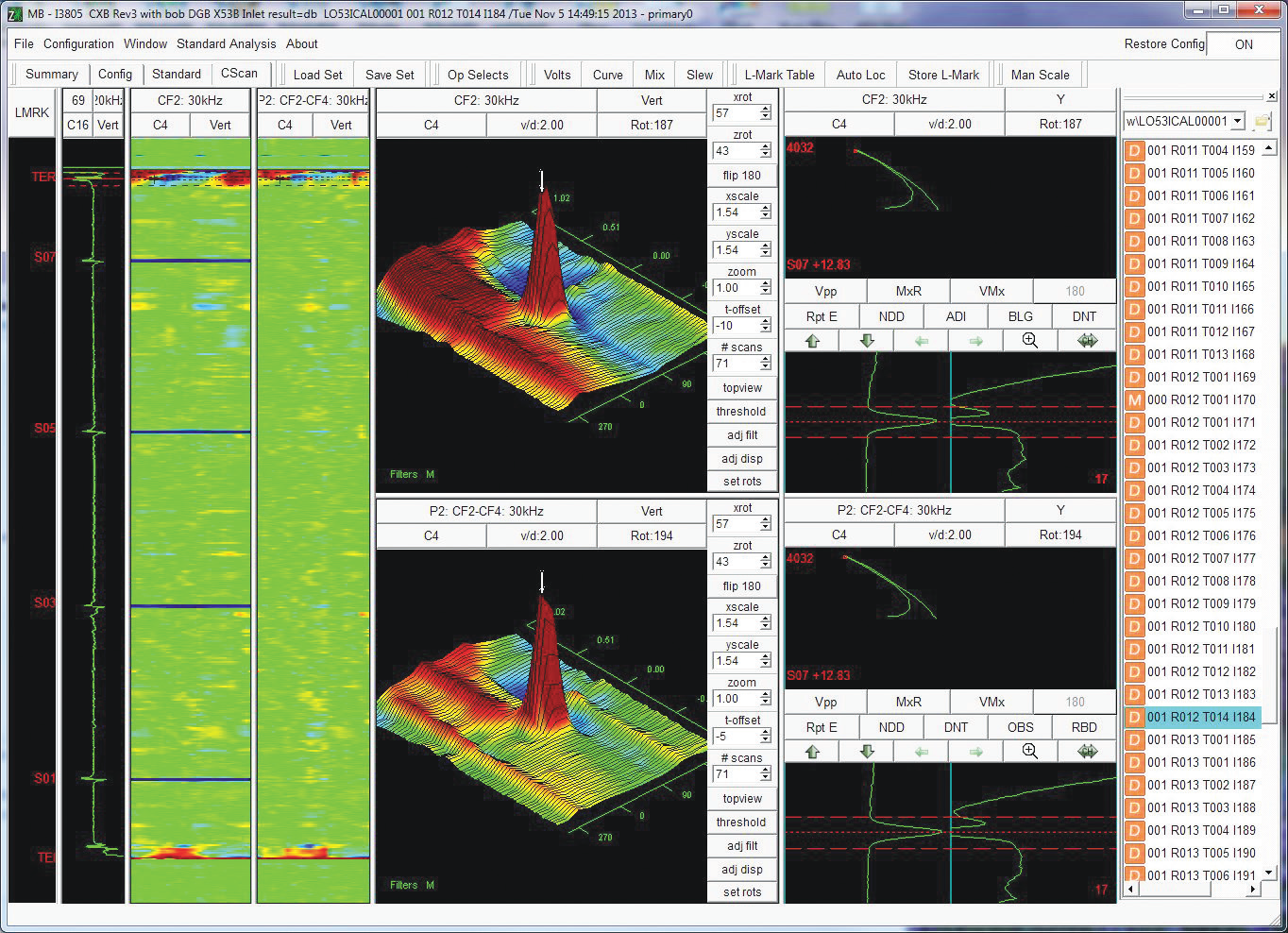
Task: Toggle flip 180 for the CF2 3D view
Action: [x=741, y=176]
